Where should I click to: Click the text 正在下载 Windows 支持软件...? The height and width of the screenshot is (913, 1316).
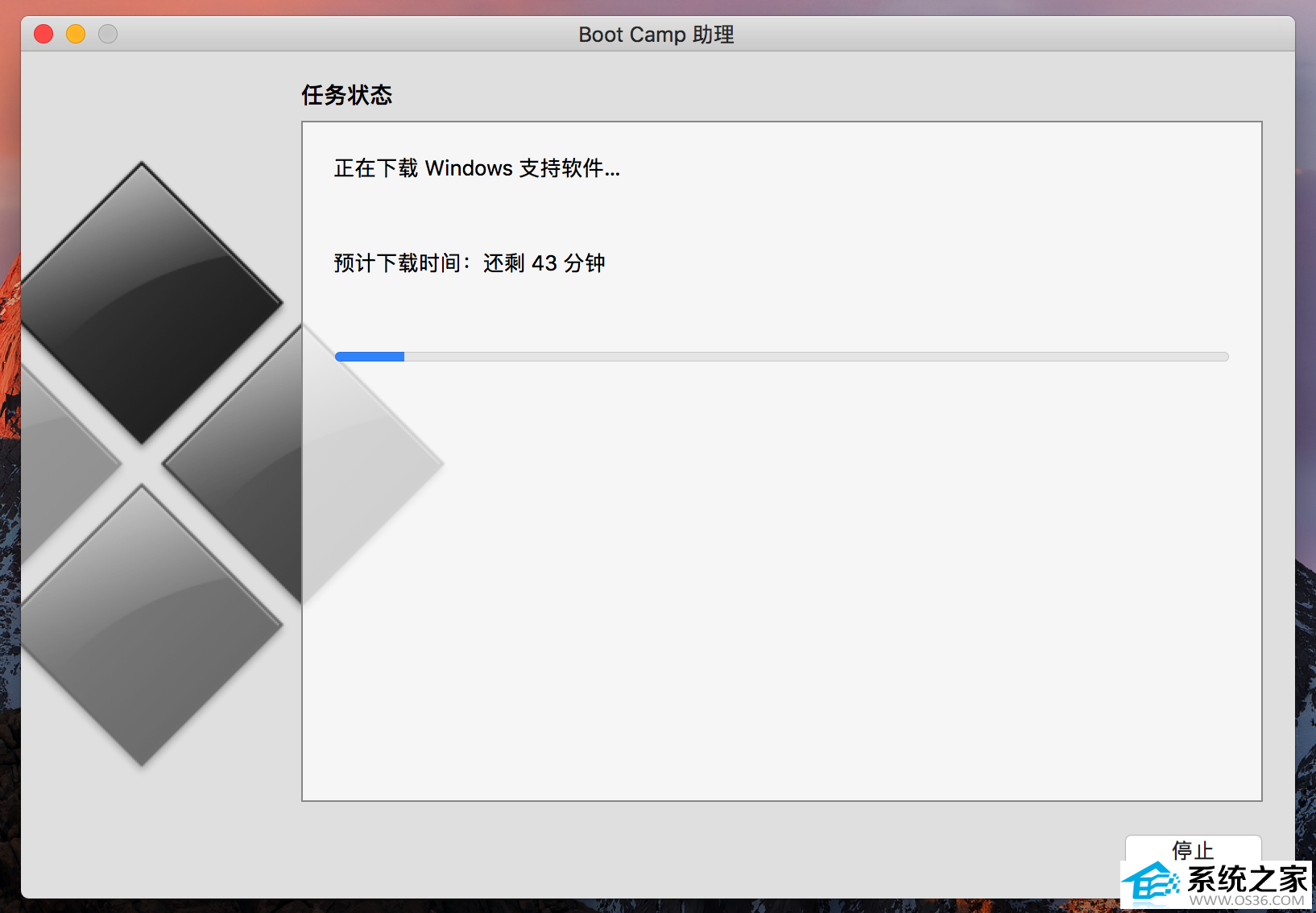click(477, 168)
